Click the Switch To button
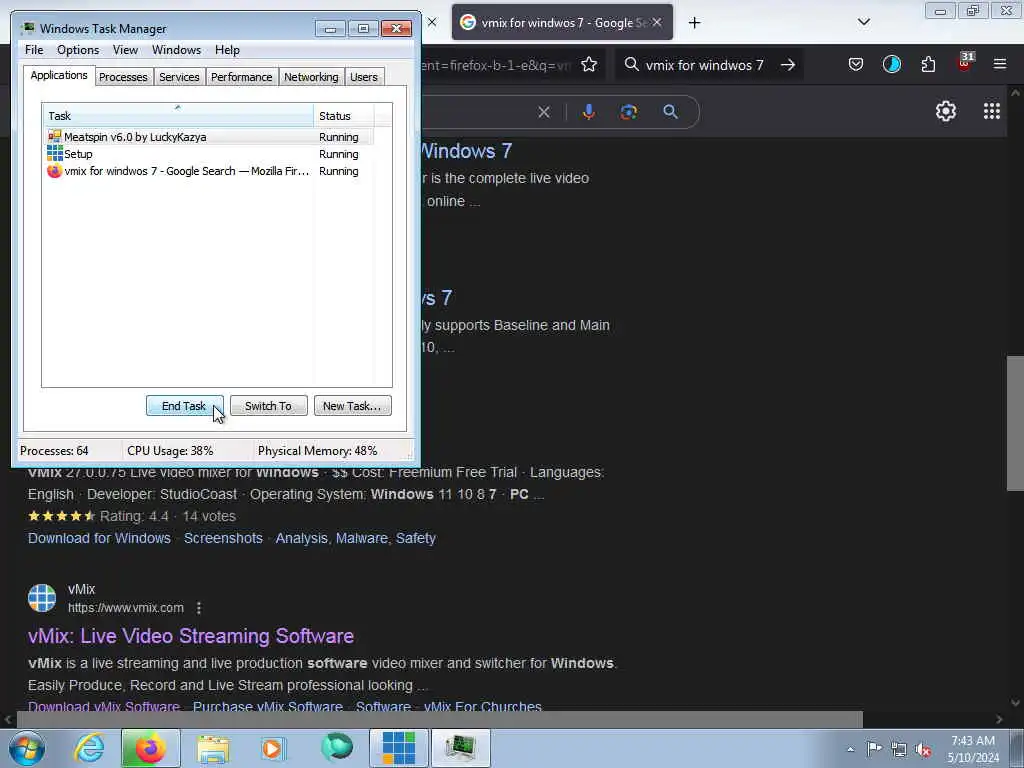This screenshot has height=768, width=1024. (268, 406)
